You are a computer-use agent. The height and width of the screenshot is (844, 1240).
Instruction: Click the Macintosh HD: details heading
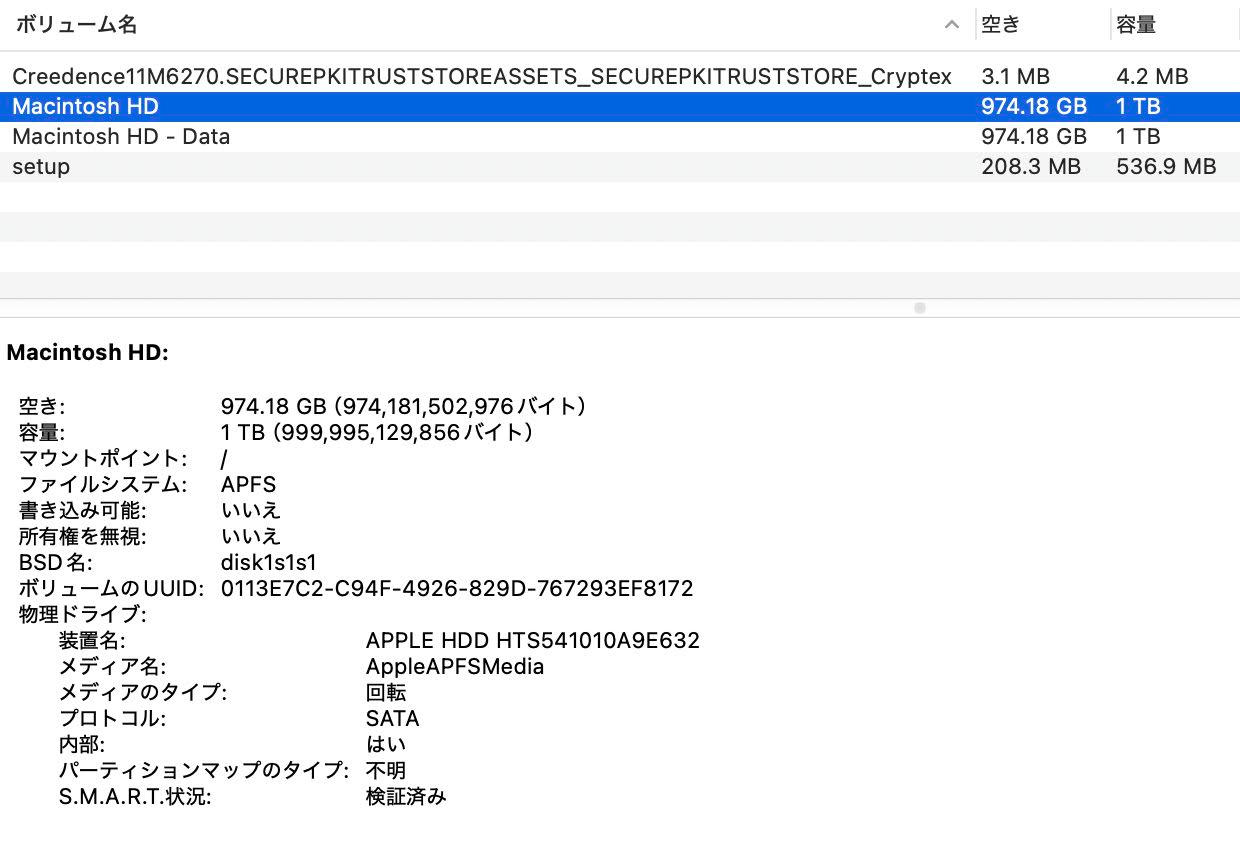click(88, 352)
